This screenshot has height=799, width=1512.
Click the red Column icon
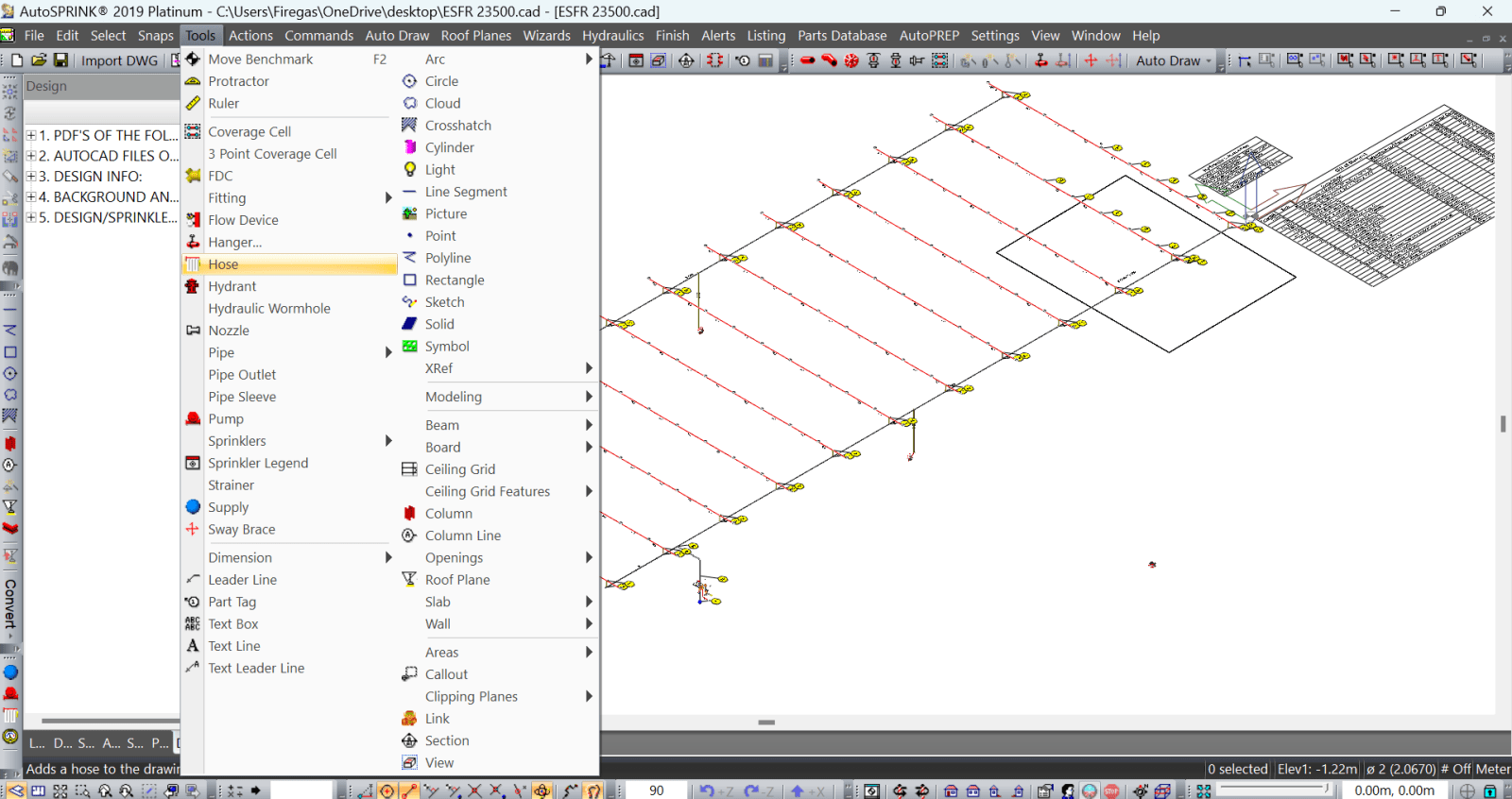pyautogui.click(x=410, y=513)
